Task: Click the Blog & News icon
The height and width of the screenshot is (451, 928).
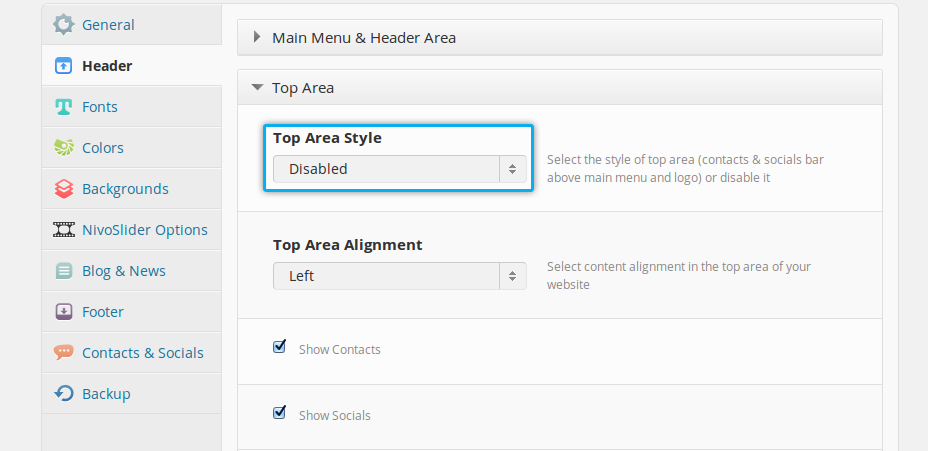Action: point(64,271)
